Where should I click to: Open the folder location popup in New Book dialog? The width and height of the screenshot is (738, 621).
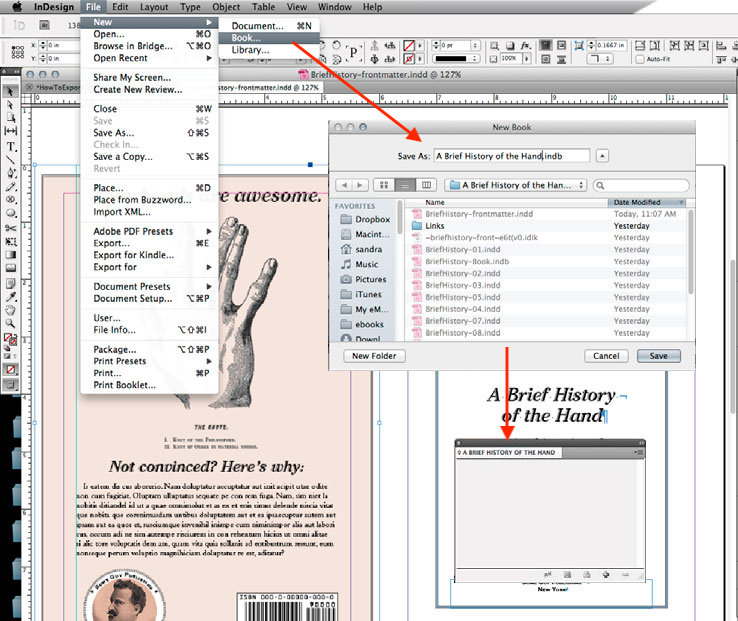tap(516, 185)
